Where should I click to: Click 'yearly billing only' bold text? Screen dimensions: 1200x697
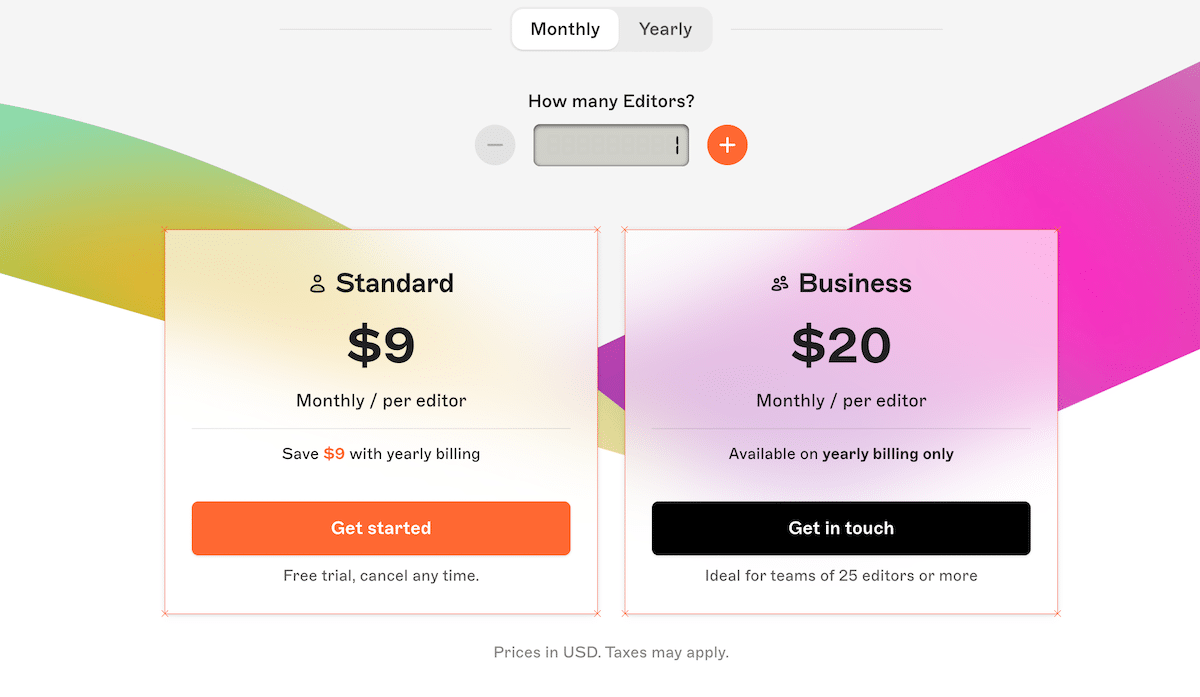(888, 454)
